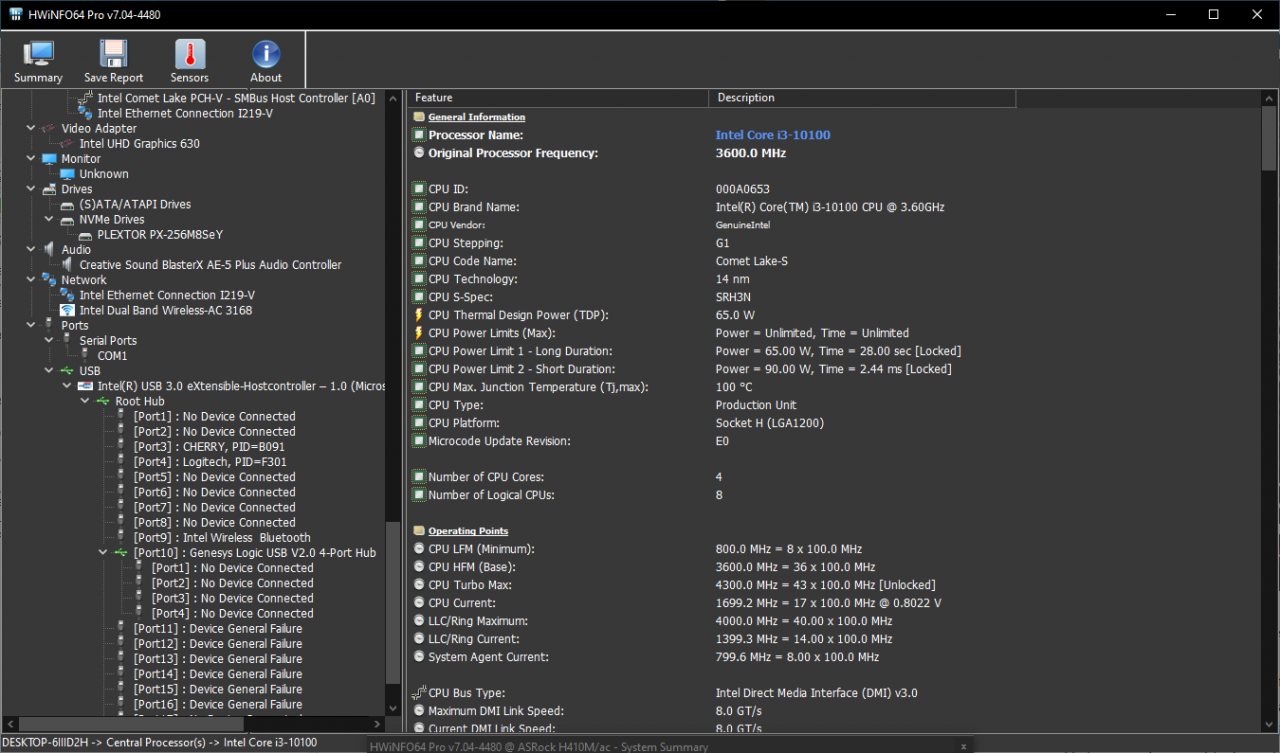Select Port11 Device General Failure
The image size is (1280, 753).
tap(218, 628)
